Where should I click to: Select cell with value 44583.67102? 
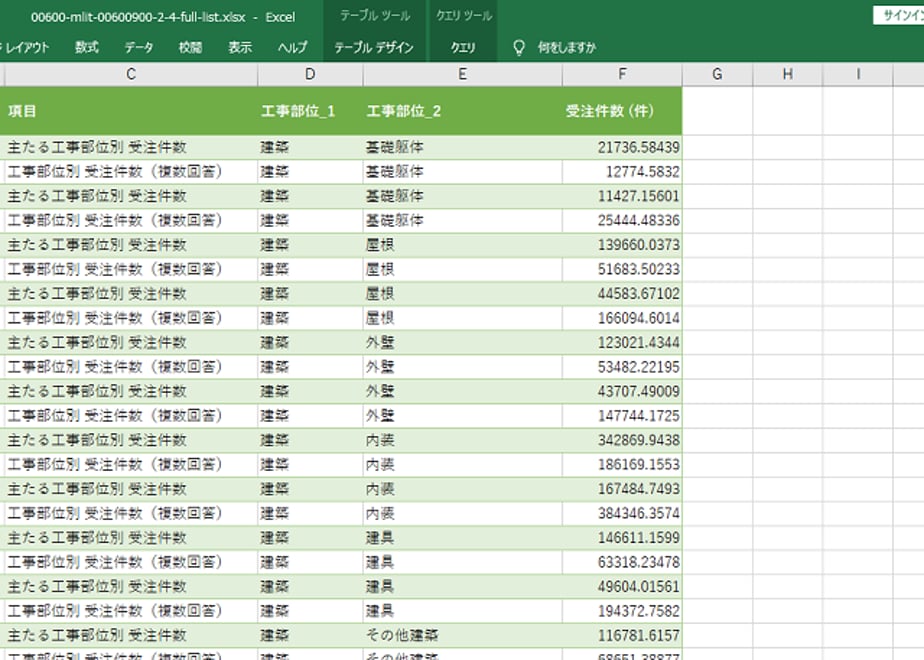pyautogui.click(x=622, y=294)
